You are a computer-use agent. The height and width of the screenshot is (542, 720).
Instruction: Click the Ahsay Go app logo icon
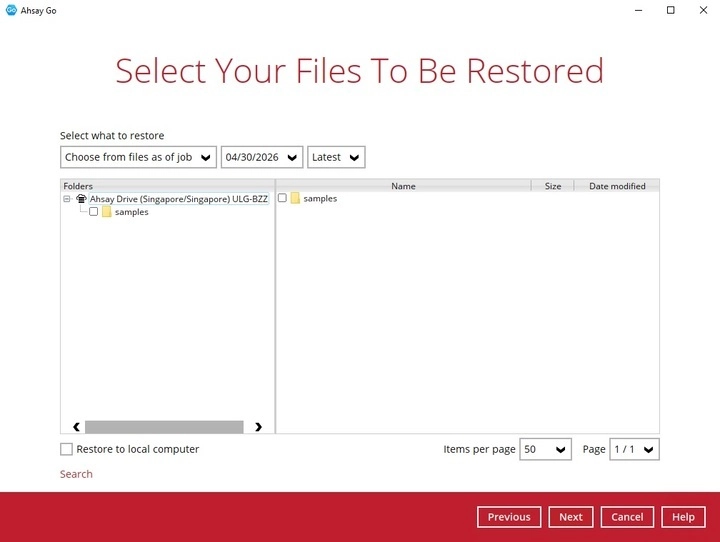coord(11,10)
